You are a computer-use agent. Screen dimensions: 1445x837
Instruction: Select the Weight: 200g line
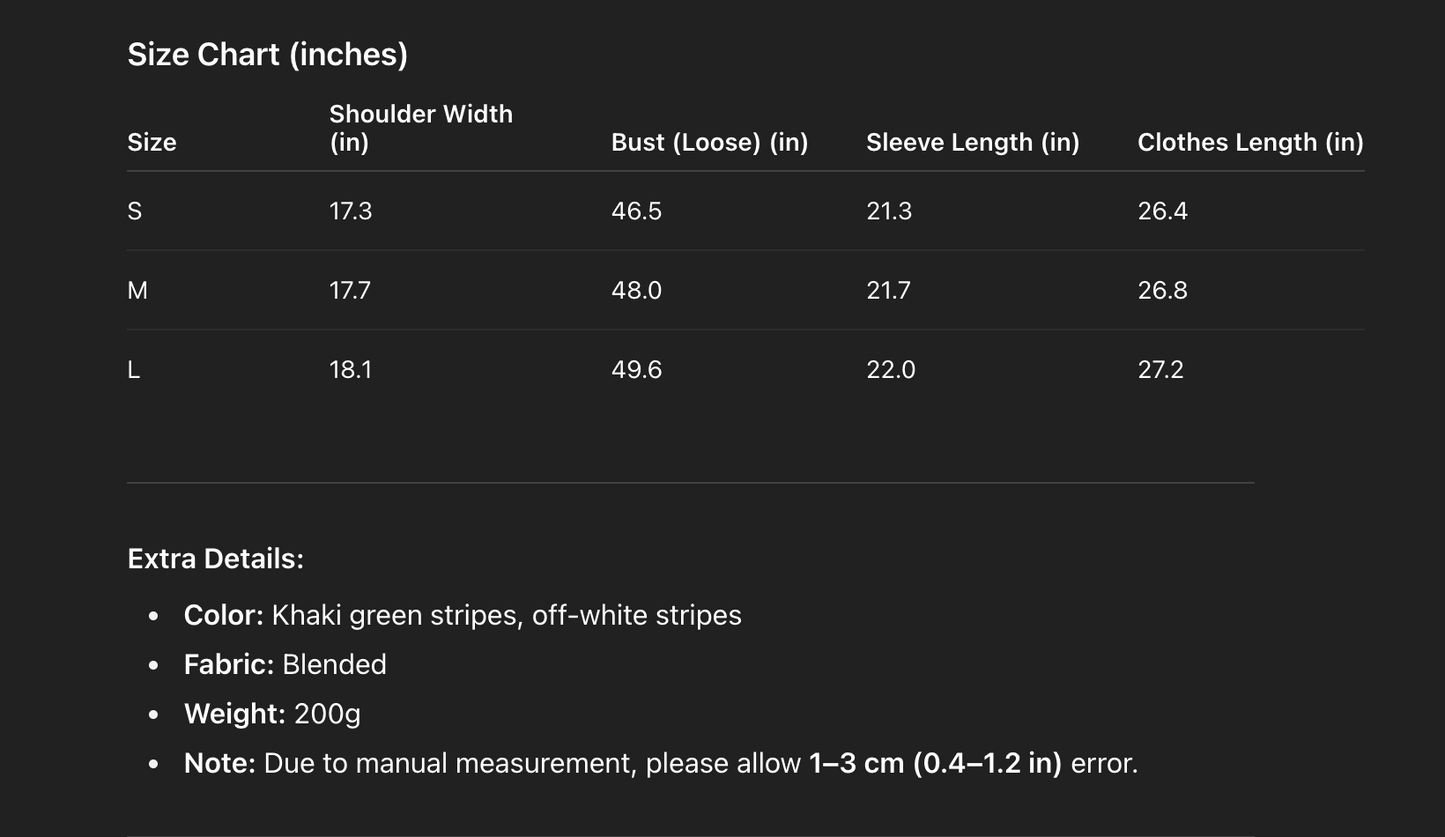(x=272, y=714)
